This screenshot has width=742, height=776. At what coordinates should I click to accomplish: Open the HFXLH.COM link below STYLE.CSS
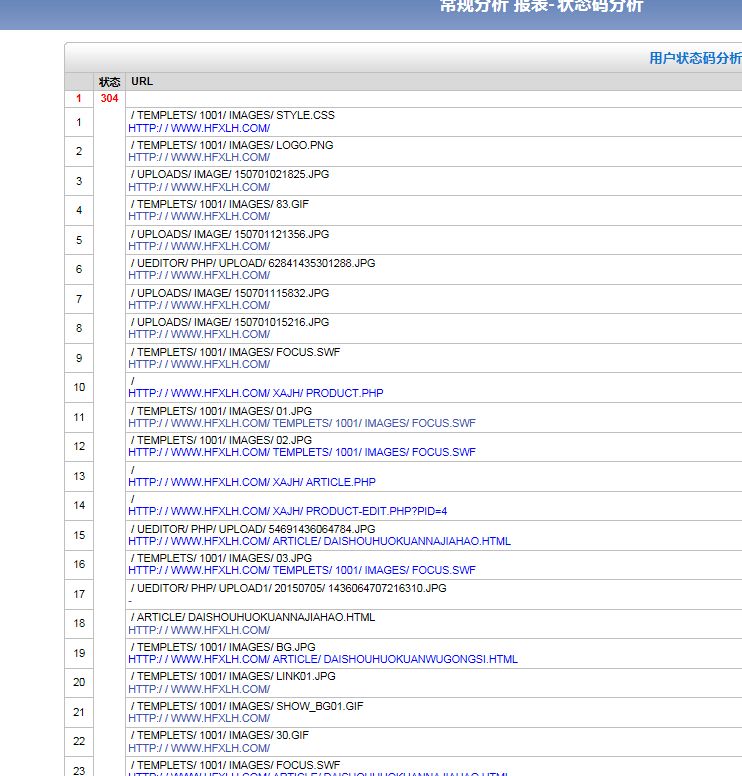pyautogui.click(x=199, y=128)
